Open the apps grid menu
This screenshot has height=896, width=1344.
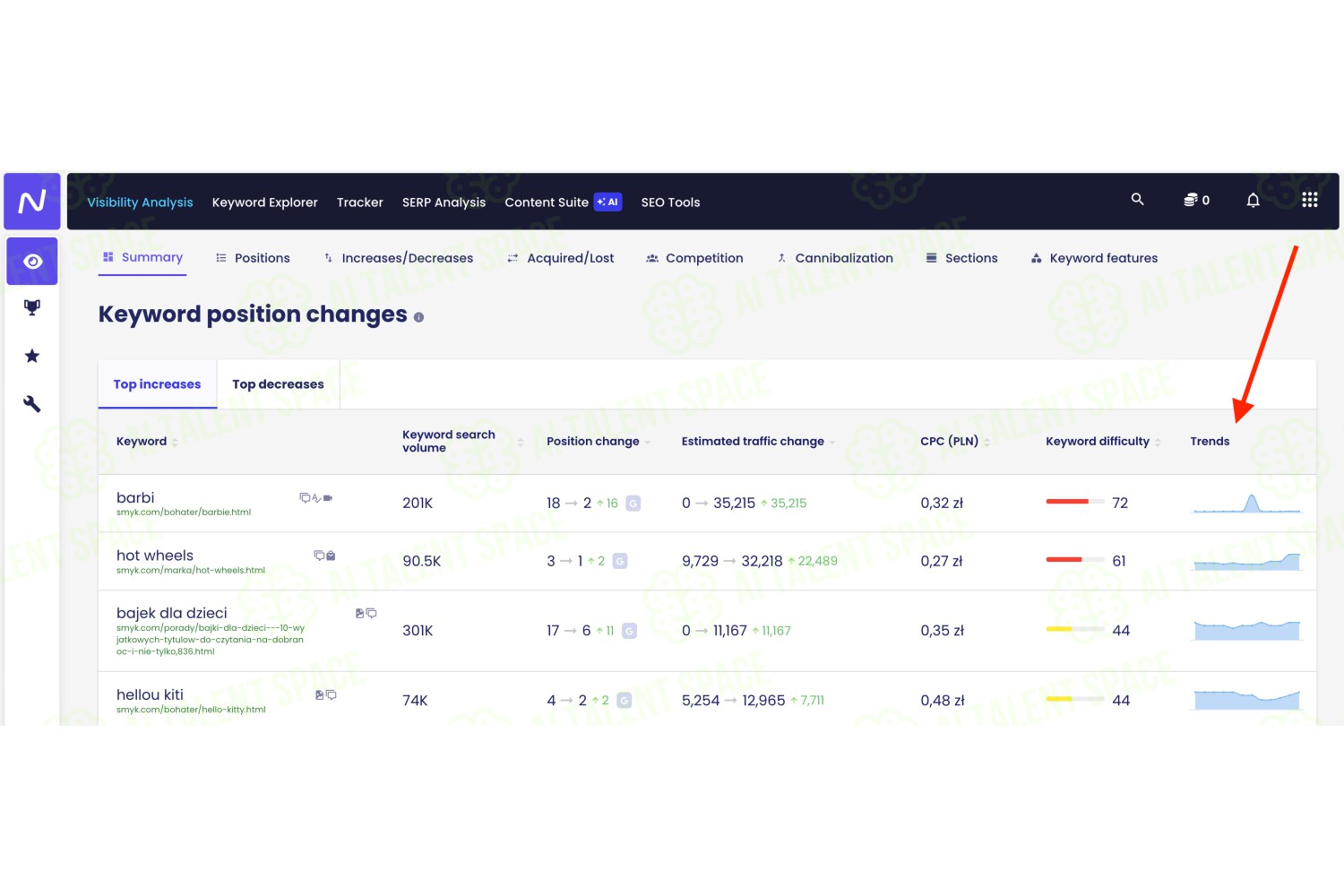point(1309,200)
